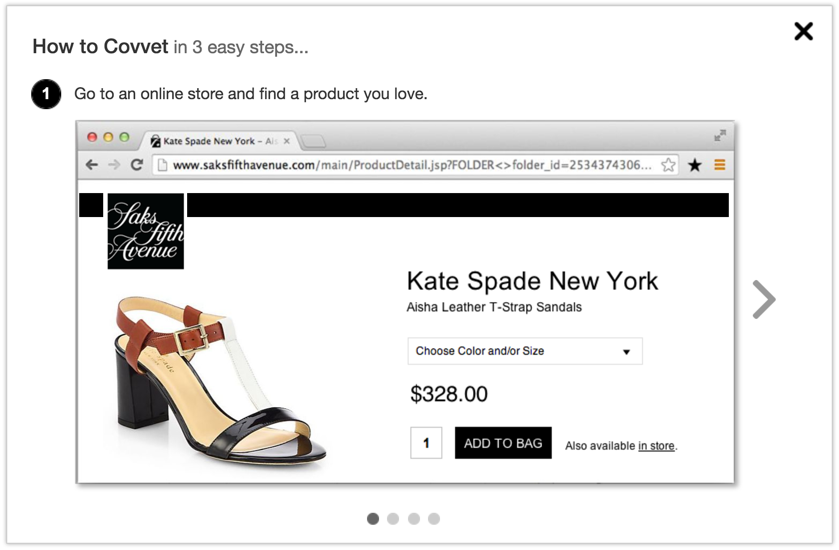Follow the "in store" link
839x550 pixels.
point(656,446)
